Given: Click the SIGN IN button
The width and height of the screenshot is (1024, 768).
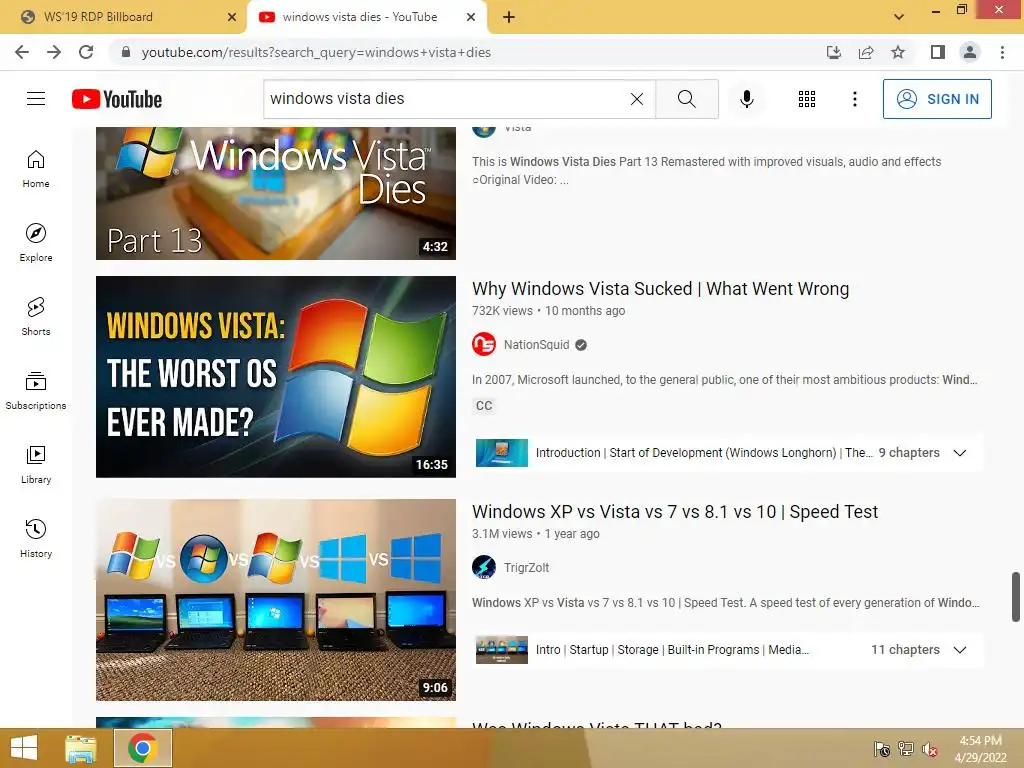Looking at the screenshot, I should coord(937,99).
